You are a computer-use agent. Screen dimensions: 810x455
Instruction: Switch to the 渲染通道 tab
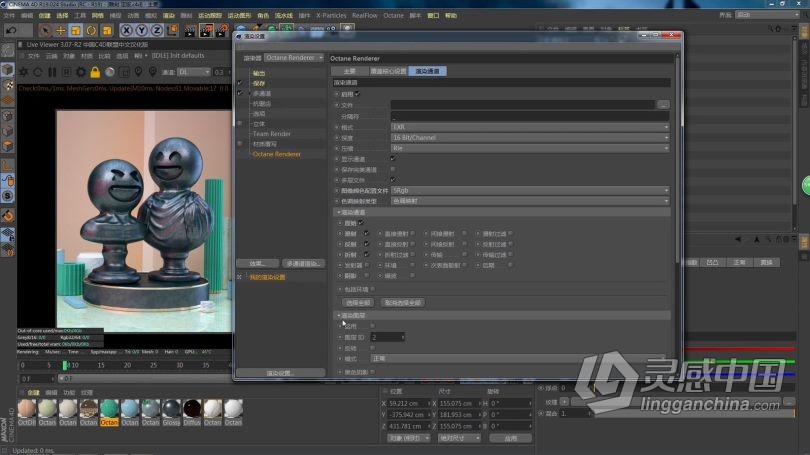(427, 71)
